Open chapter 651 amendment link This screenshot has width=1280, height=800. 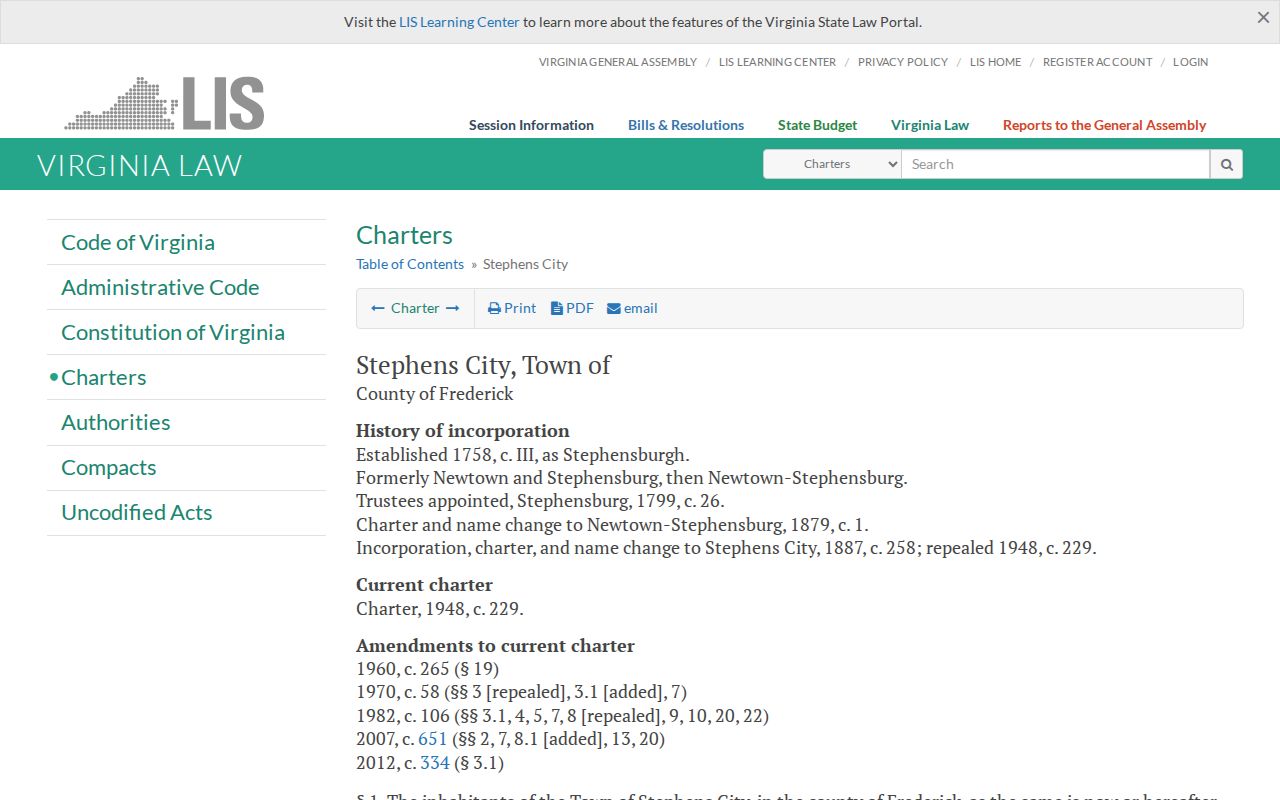[432, 739]
